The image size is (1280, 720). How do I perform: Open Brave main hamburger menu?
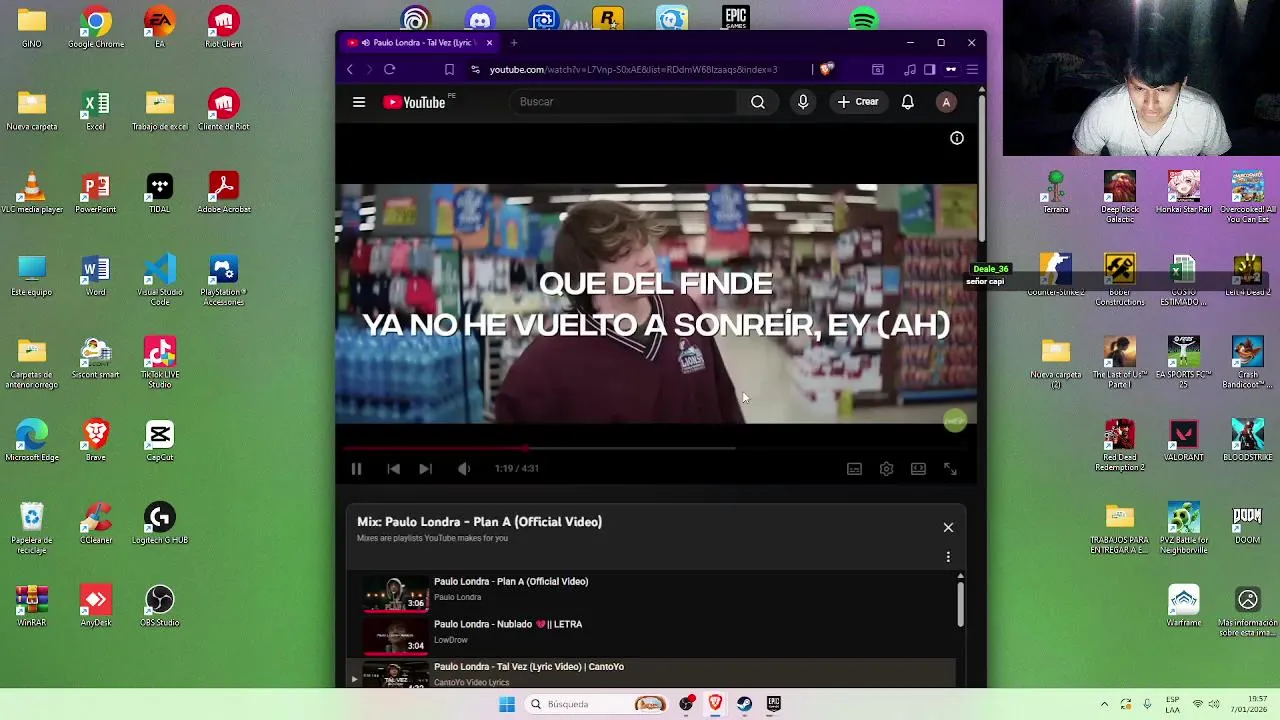[x=971, y=70]
